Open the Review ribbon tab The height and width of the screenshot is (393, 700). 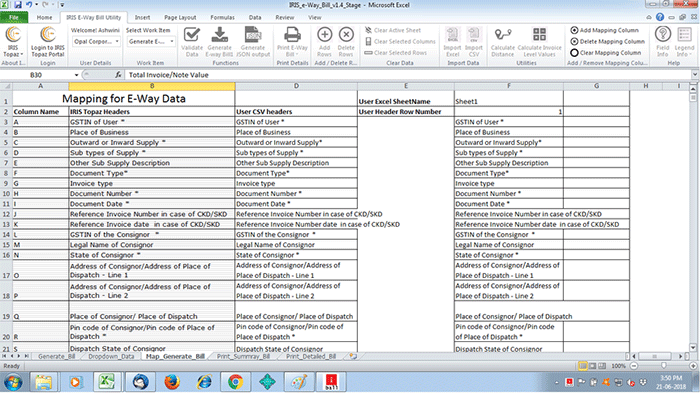[x=284, y=17]
